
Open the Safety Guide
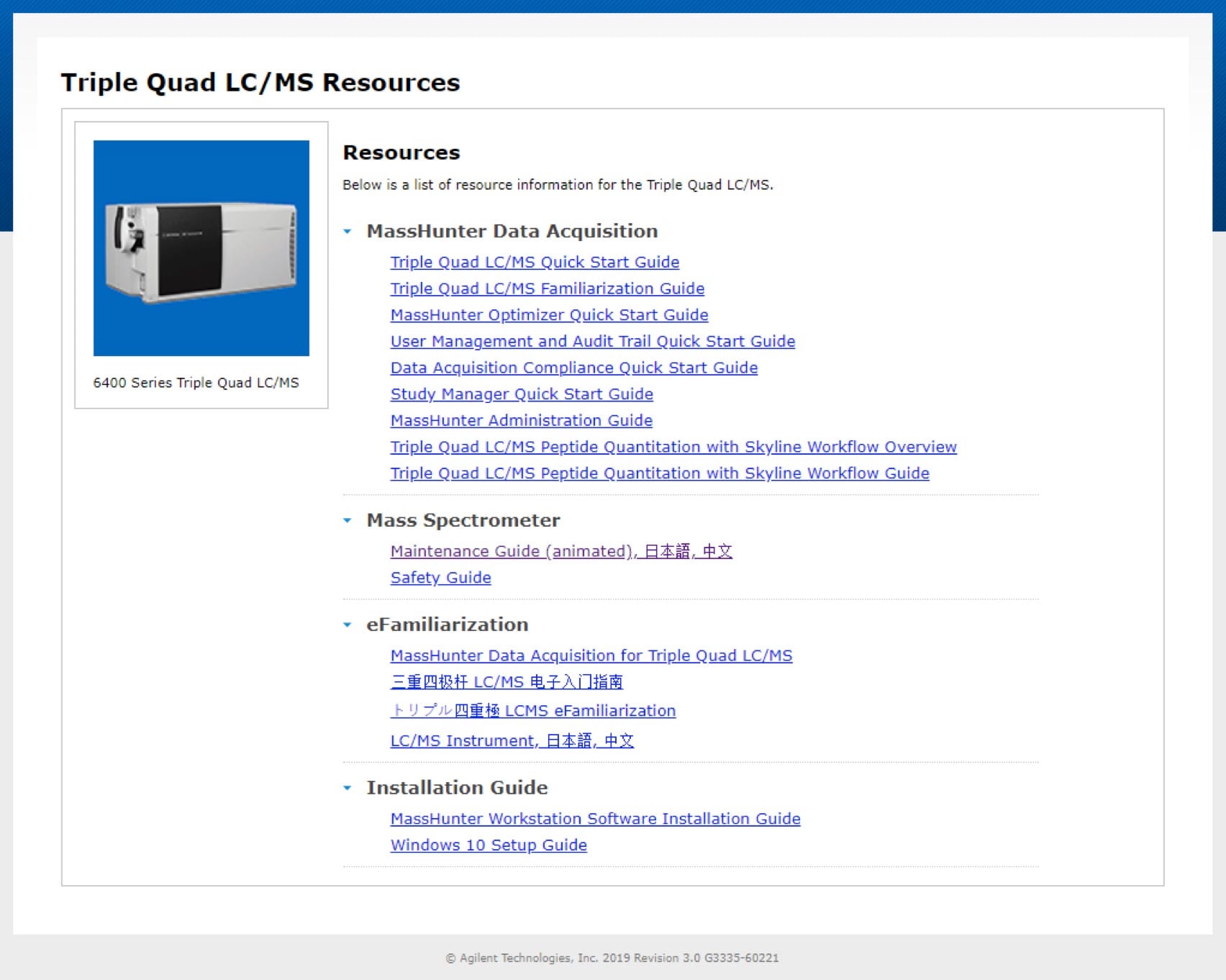click(440, 578)
